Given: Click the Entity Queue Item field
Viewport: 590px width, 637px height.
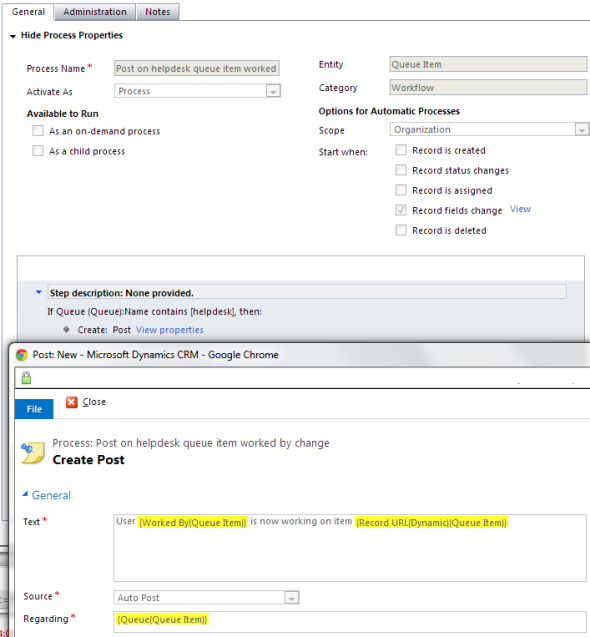Looking at the screenshot, I should pos(488,64).
